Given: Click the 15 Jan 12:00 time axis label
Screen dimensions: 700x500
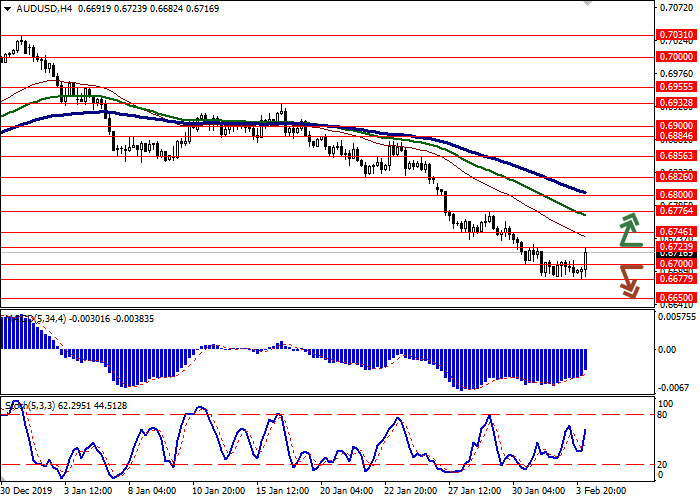Looking at the screenshot, I should tap(281, 491).
